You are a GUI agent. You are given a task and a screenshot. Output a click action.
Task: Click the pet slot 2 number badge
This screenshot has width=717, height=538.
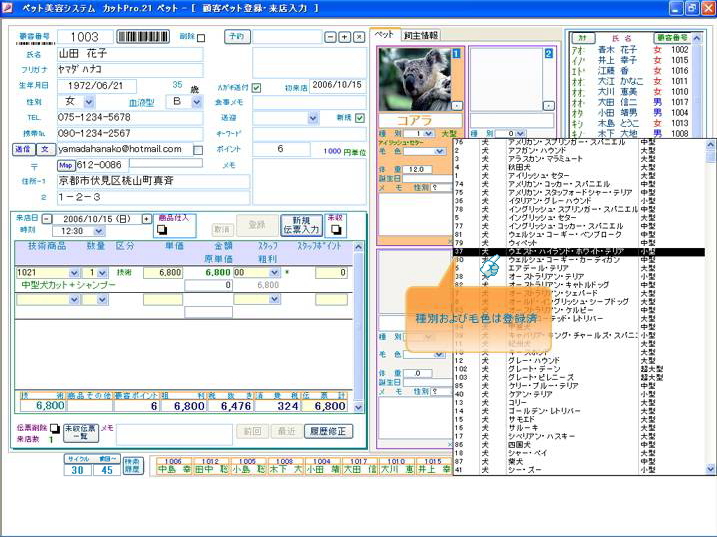tap(548, 53)
